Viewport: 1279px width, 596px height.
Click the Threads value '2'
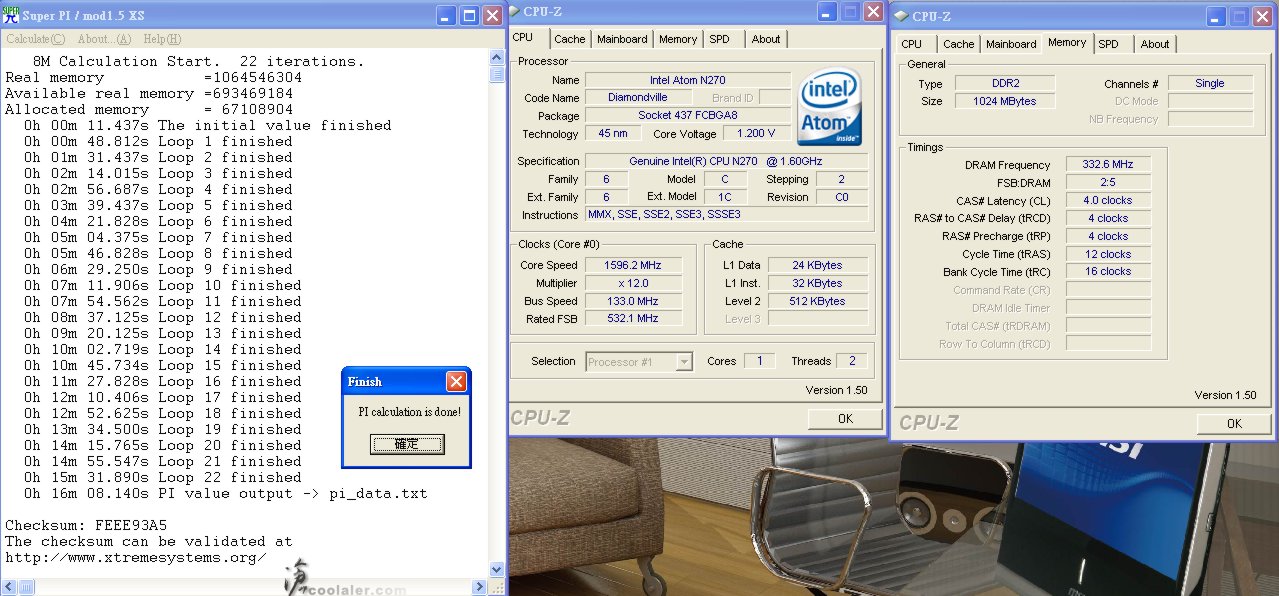pyautogui.click(x=852, y=361)
